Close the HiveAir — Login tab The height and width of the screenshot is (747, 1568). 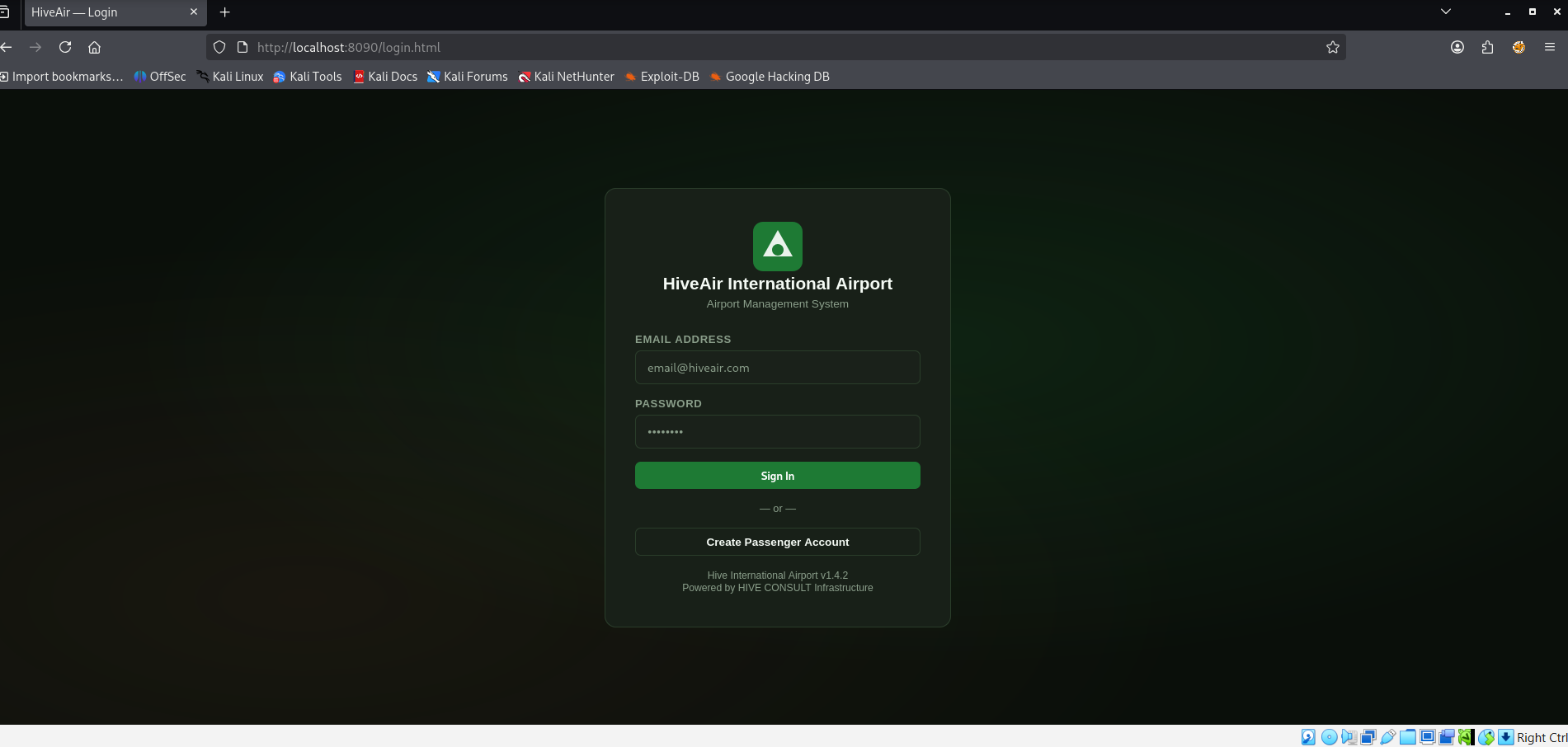194,12
